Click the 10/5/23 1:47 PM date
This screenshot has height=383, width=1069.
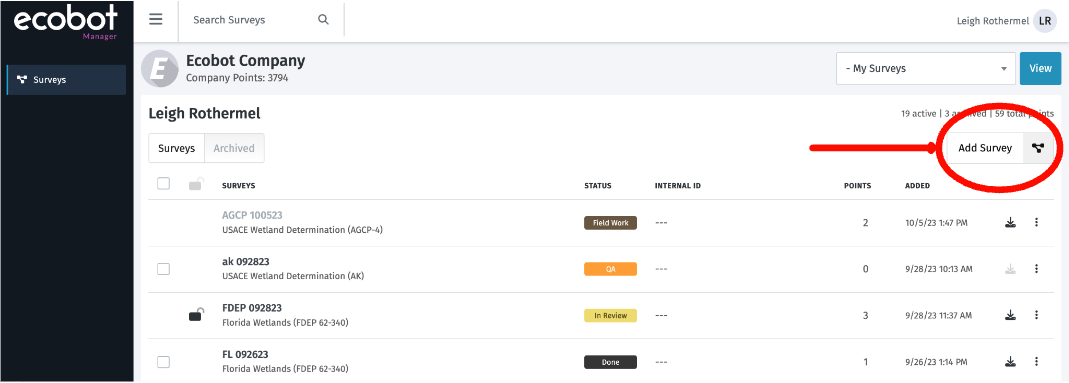pyautogui.click(x=935, y=223)
